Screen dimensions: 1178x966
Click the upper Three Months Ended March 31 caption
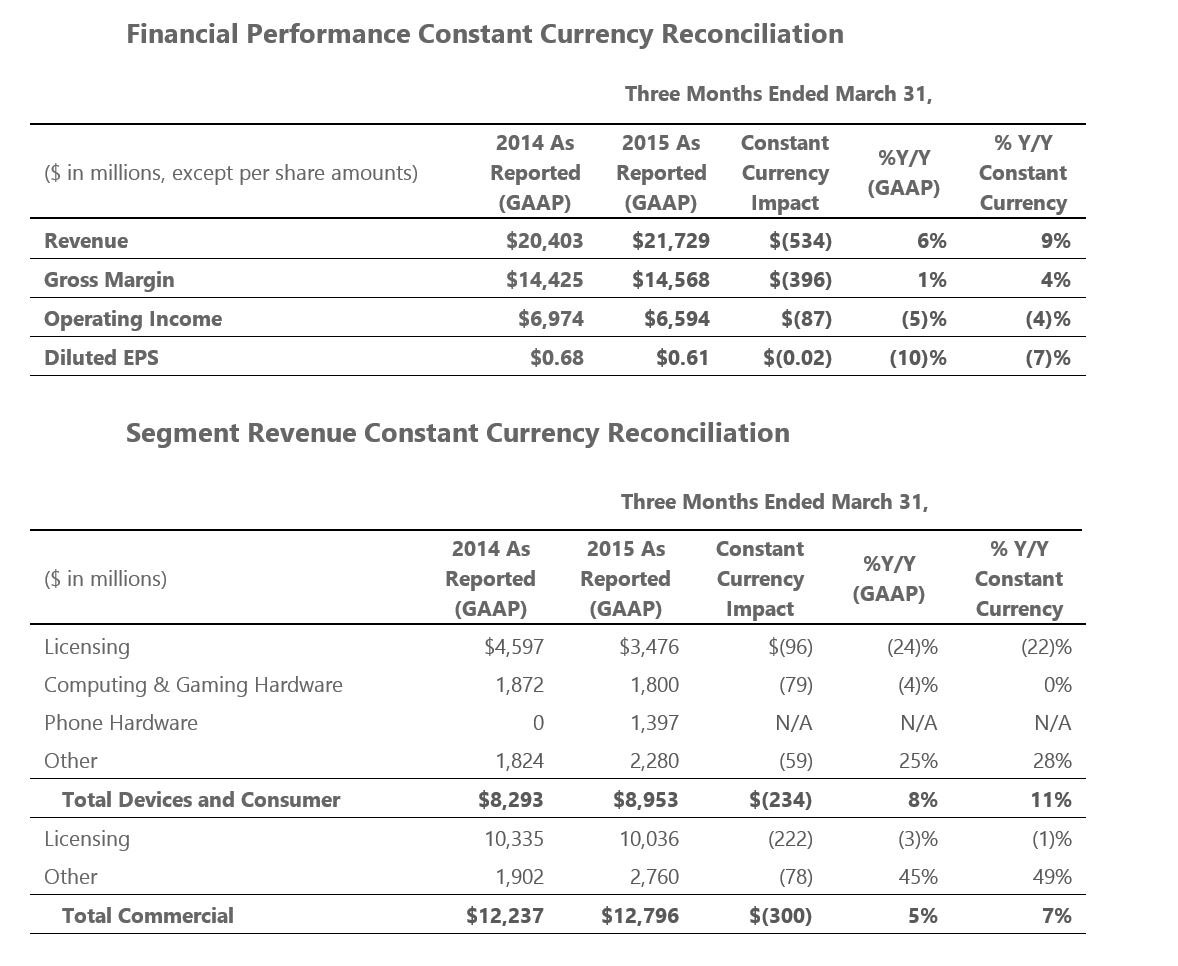click(x=778, y=95)
